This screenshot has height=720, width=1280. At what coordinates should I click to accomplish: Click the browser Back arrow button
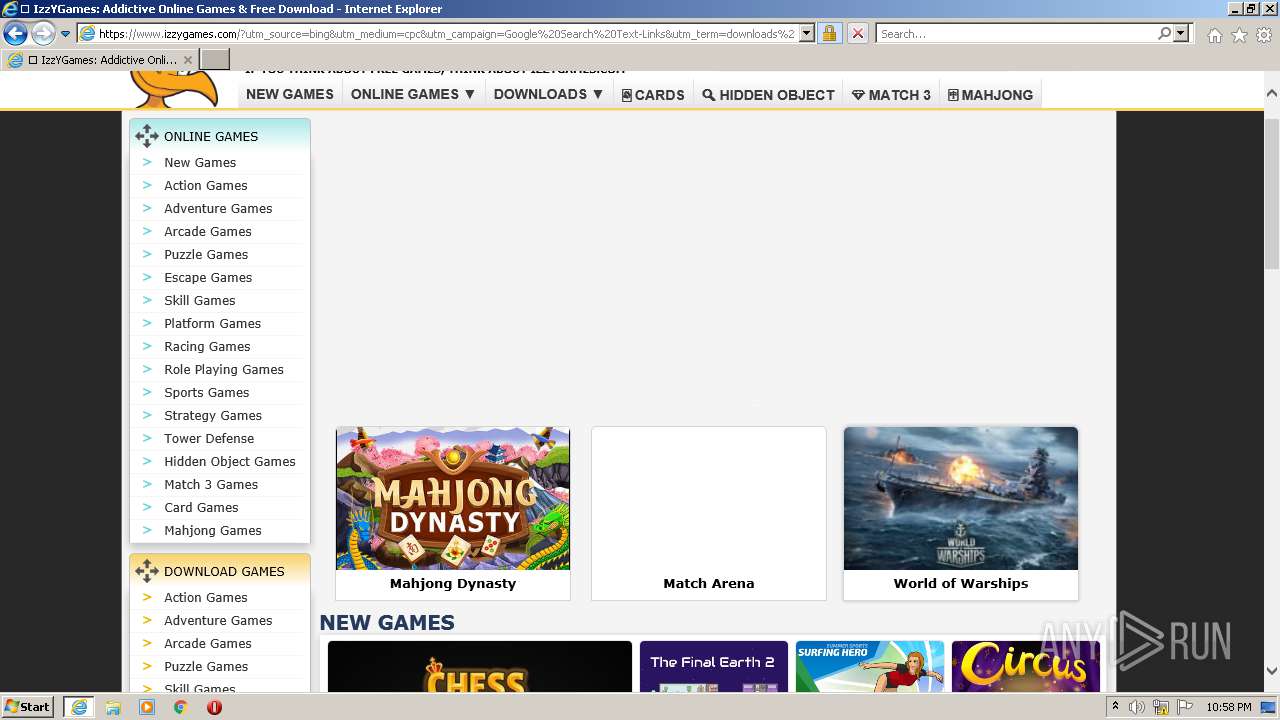pyautogui.click(x=15, y=33)
